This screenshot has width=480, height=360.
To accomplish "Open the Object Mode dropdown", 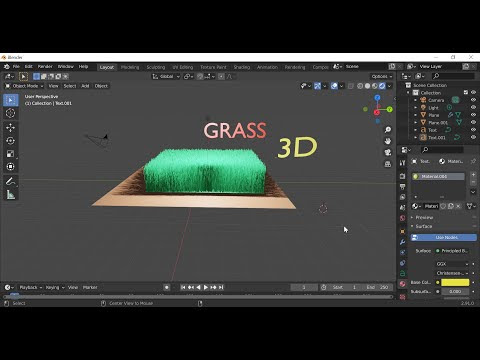I will pyautogui.click(x=24, y=86).
